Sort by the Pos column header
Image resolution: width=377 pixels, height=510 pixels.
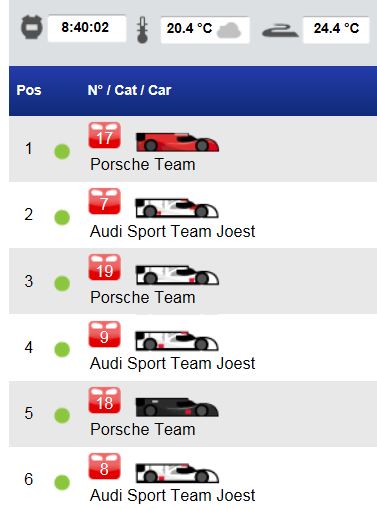click(x=29, y=90)
